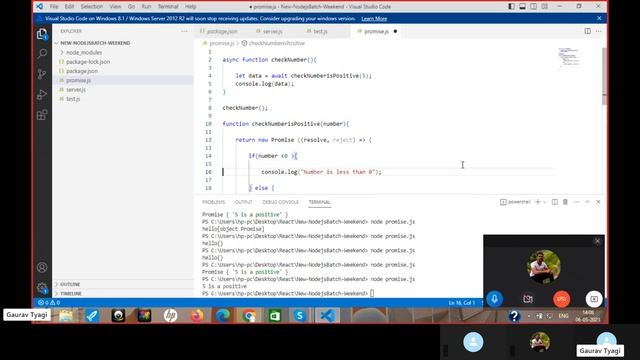
Task: Toggle the camera in the call overlay
Action: coord(528,299)
